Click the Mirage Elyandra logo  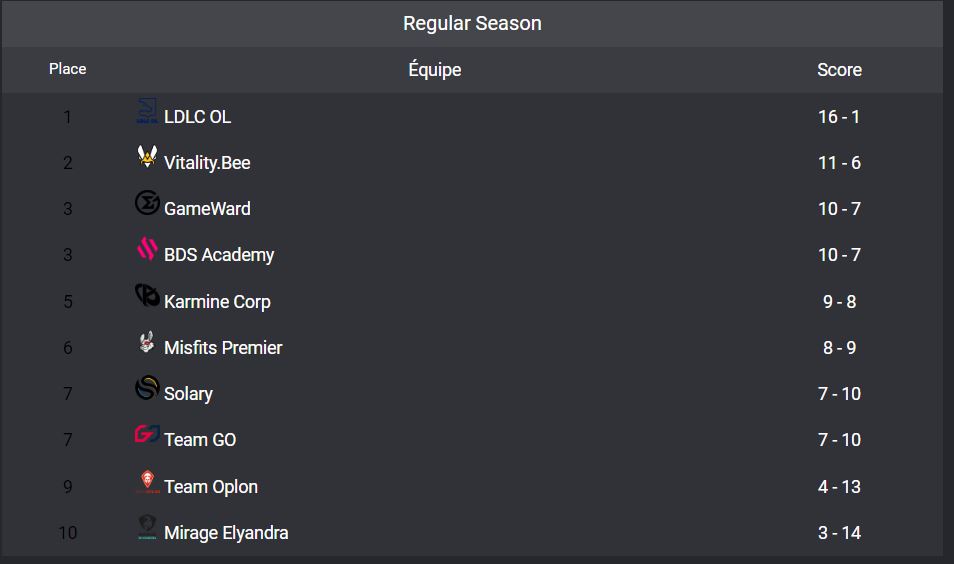[x=147, y=528]
